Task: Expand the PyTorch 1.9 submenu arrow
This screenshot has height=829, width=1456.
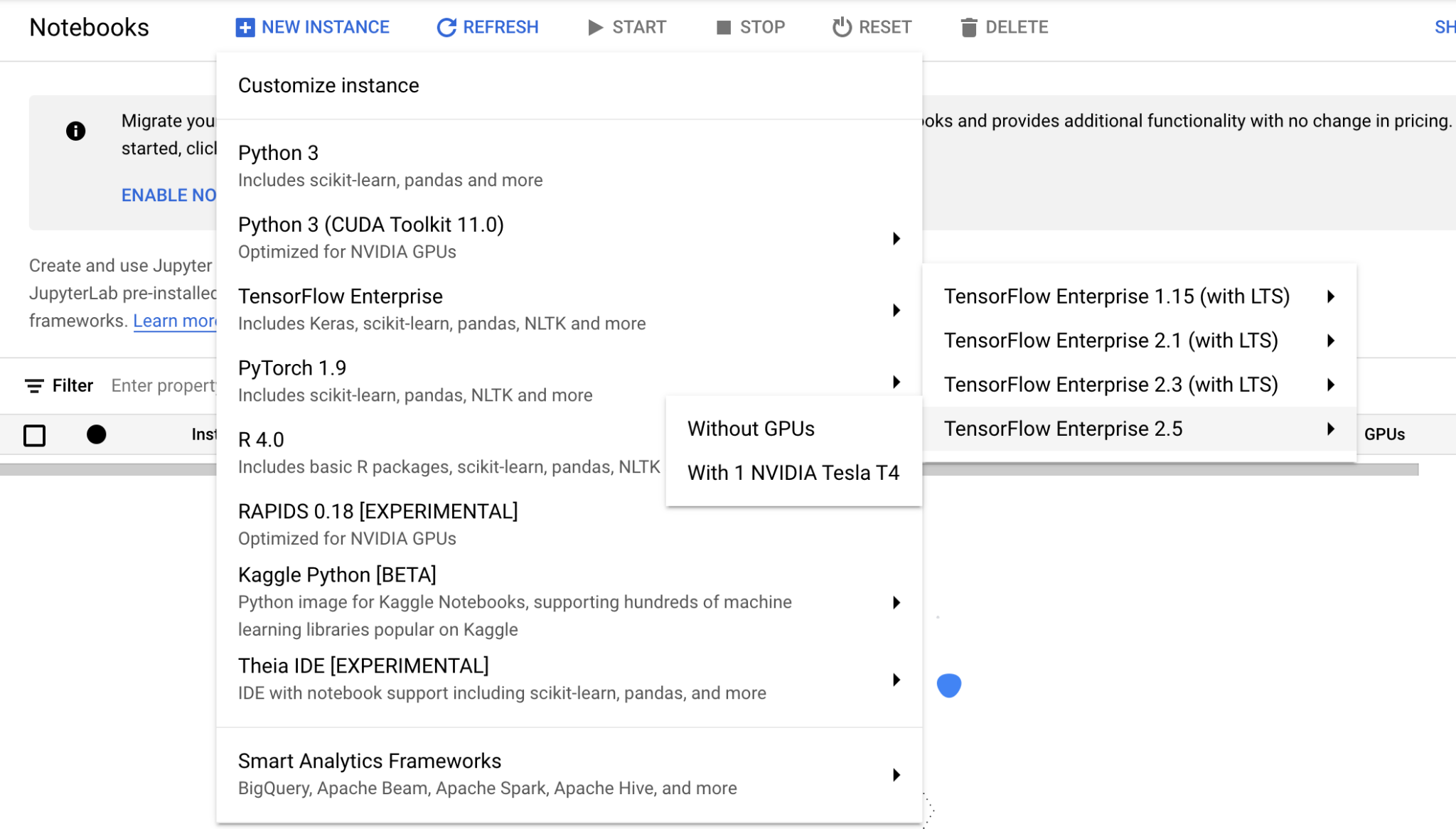Action: click(x=896, y=382)
